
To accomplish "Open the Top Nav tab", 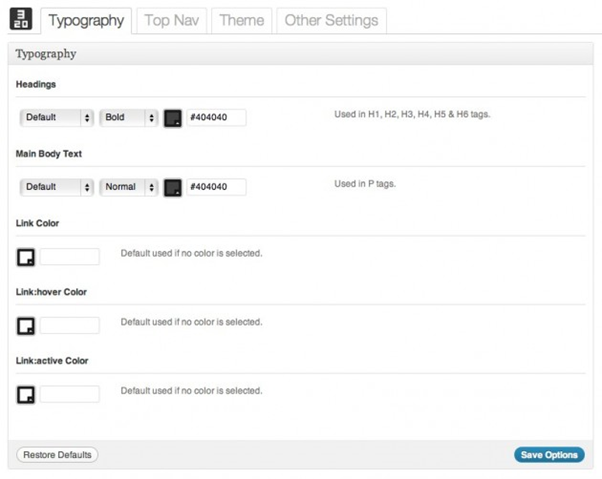I will point(171,20).
